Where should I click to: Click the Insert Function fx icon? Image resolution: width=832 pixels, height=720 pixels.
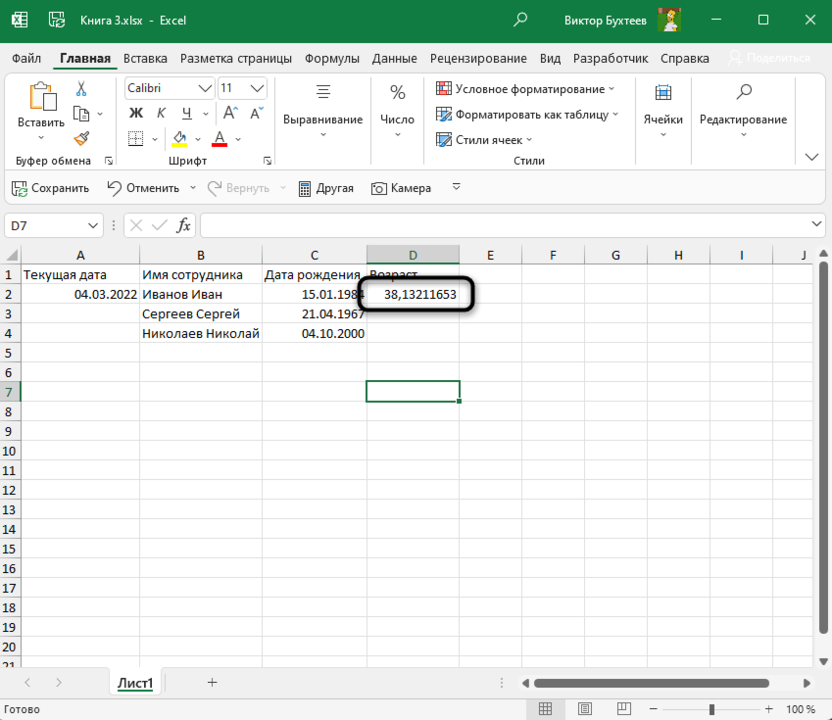[x=183, y=225]
